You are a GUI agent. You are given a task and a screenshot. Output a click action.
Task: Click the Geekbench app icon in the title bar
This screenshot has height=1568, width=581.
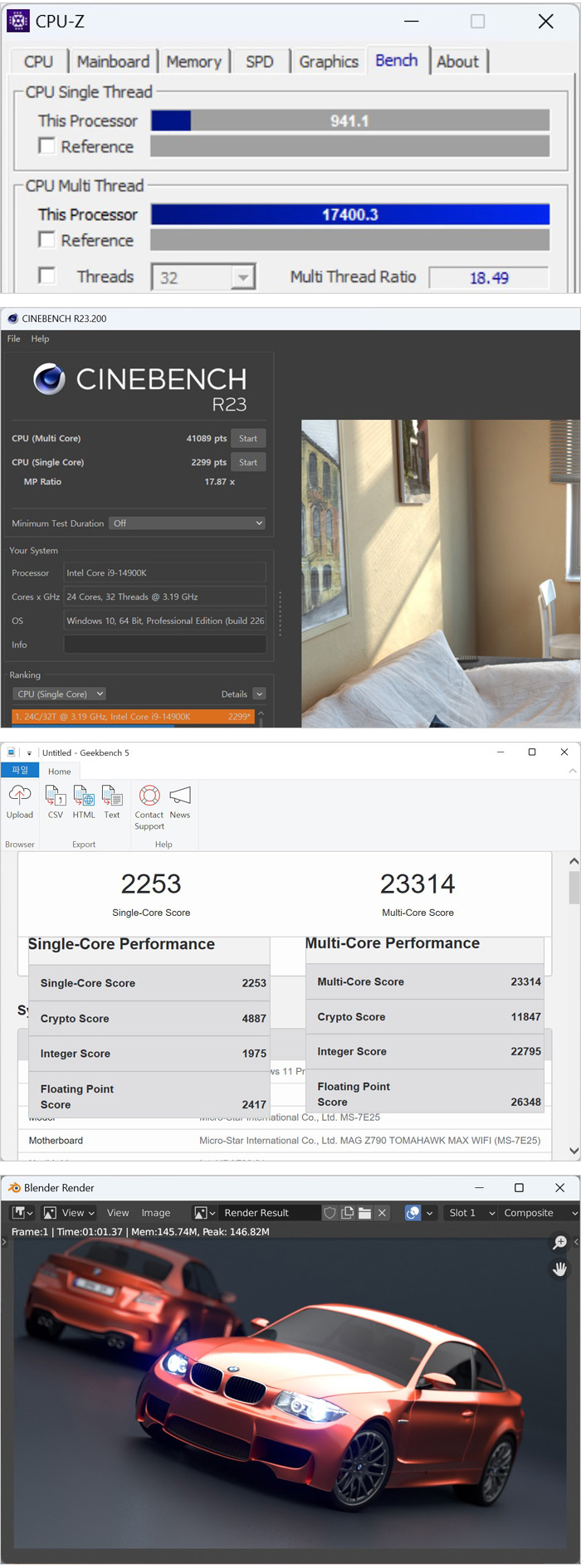[11, 752]
